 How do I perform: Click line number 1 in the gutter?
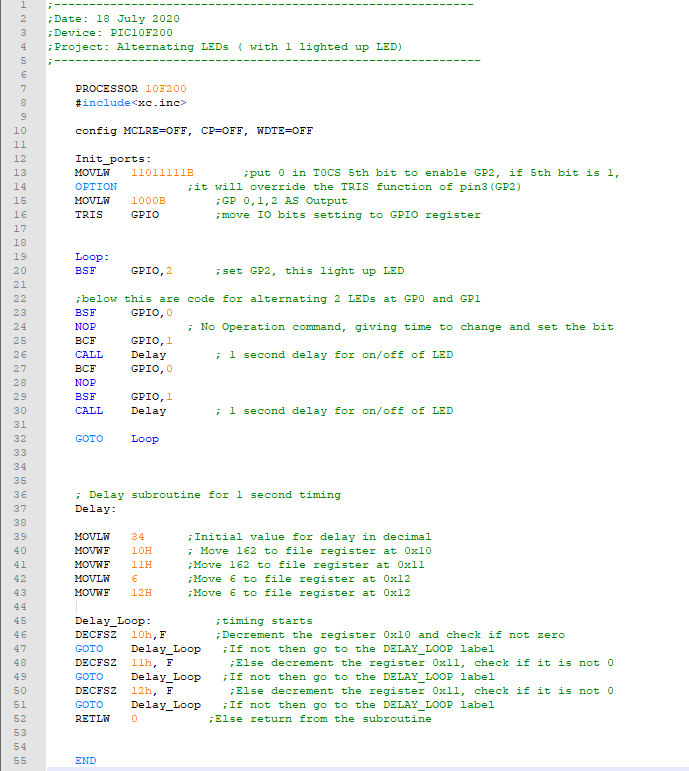click(x=20, y=5)
